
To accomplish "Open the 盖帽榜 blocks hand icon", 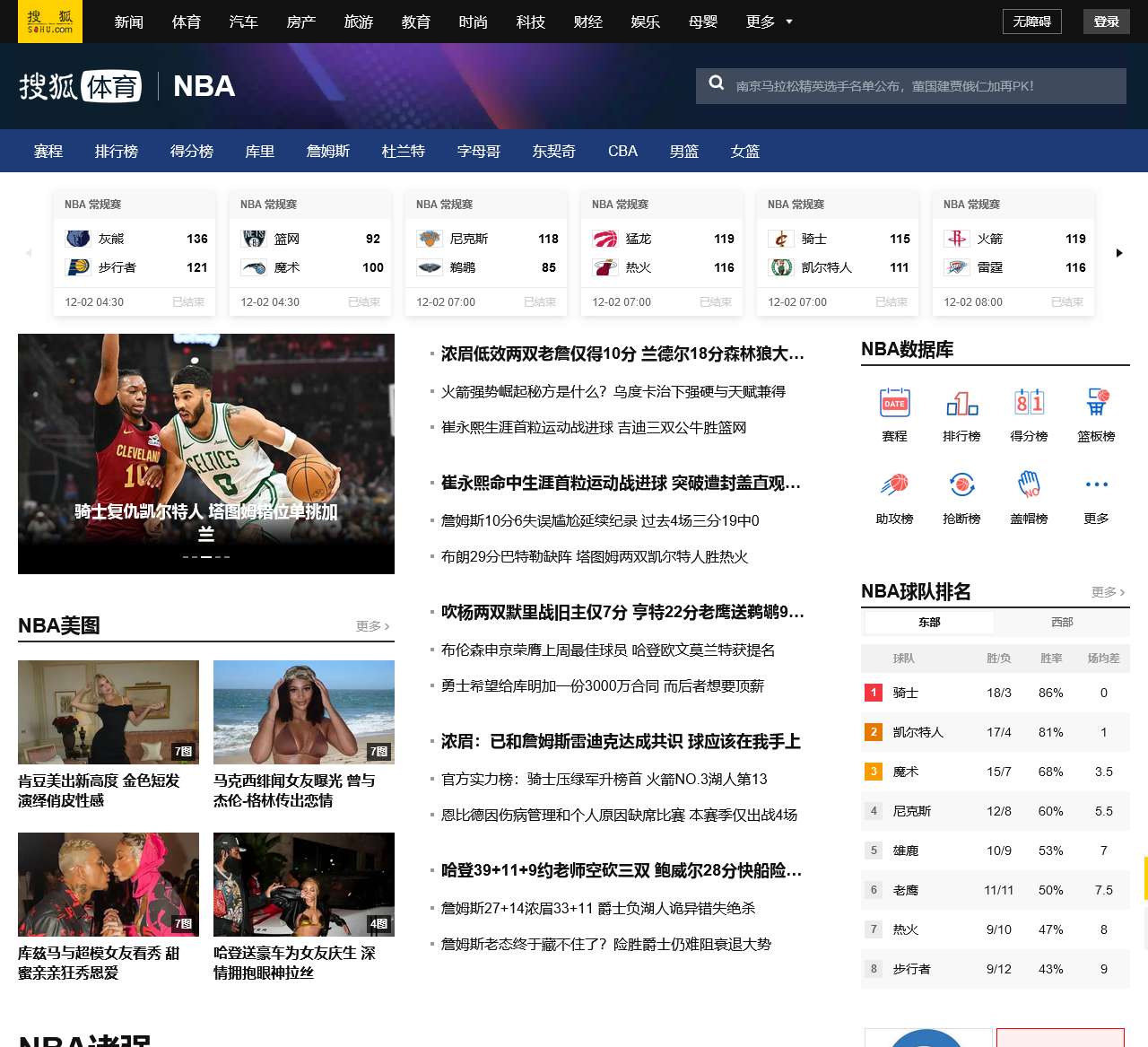I will click(1029, 485).
